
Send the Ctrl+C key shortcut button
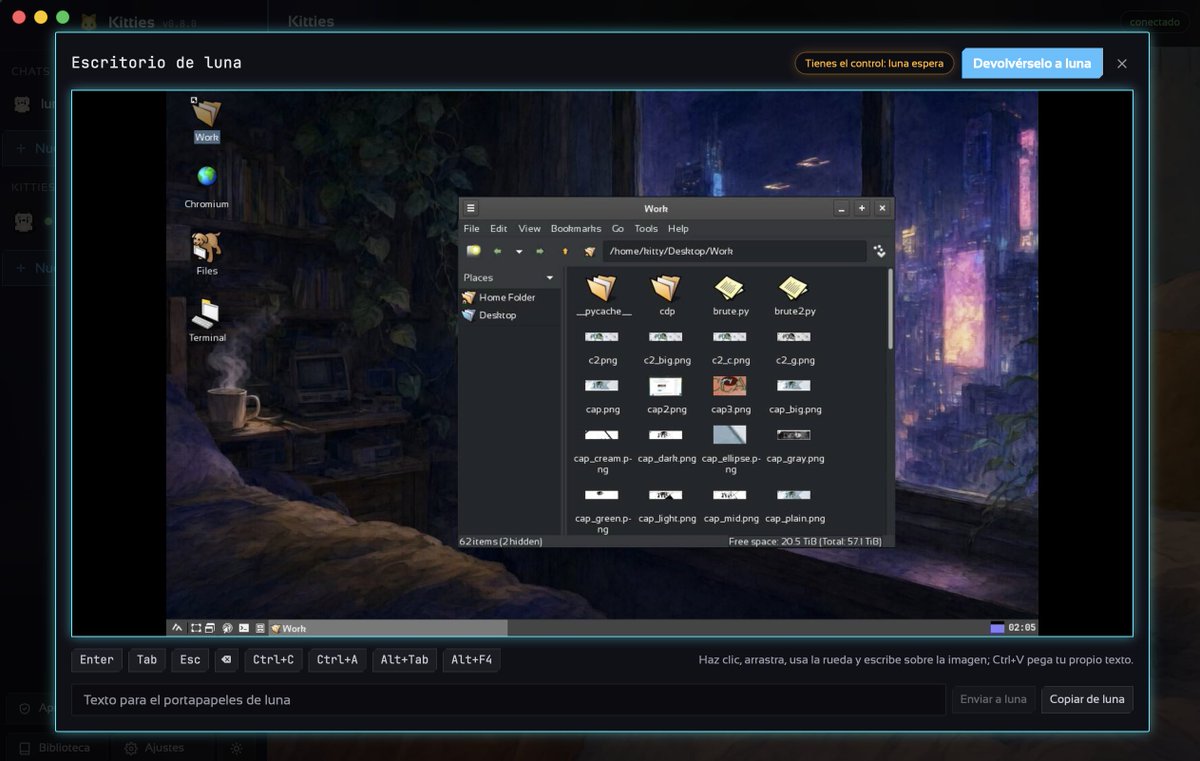(274, 660)
